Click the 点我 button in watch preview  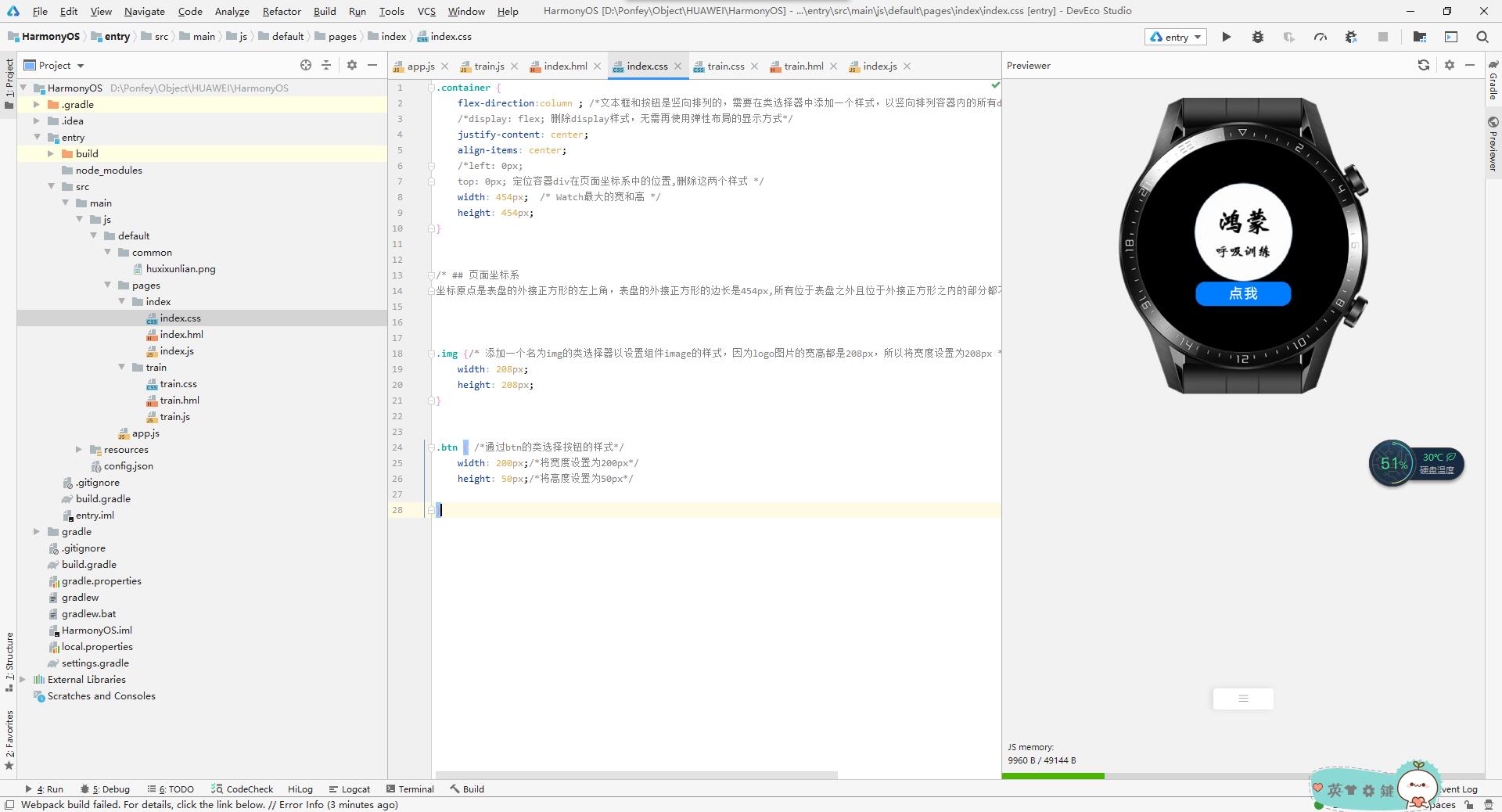(1243, 294)
